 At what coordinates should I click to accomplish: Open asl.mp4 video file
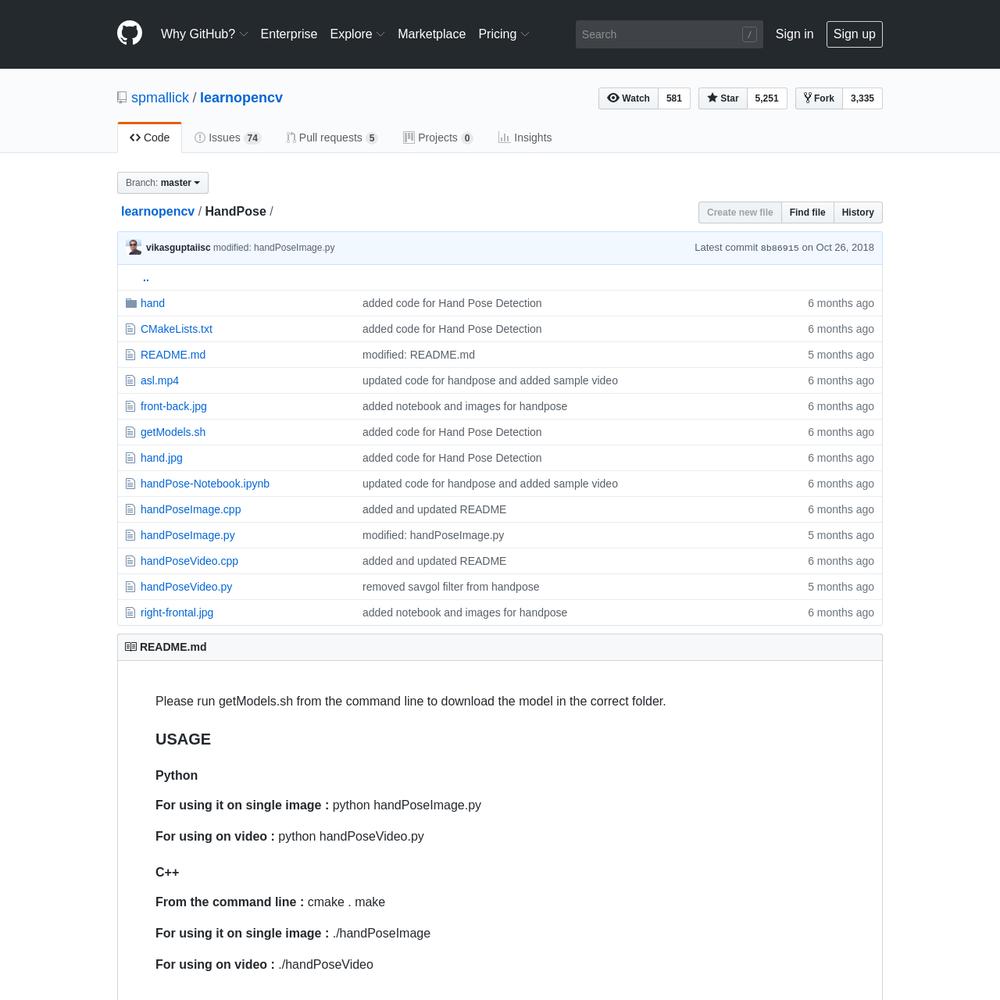[x=159, y=381]
